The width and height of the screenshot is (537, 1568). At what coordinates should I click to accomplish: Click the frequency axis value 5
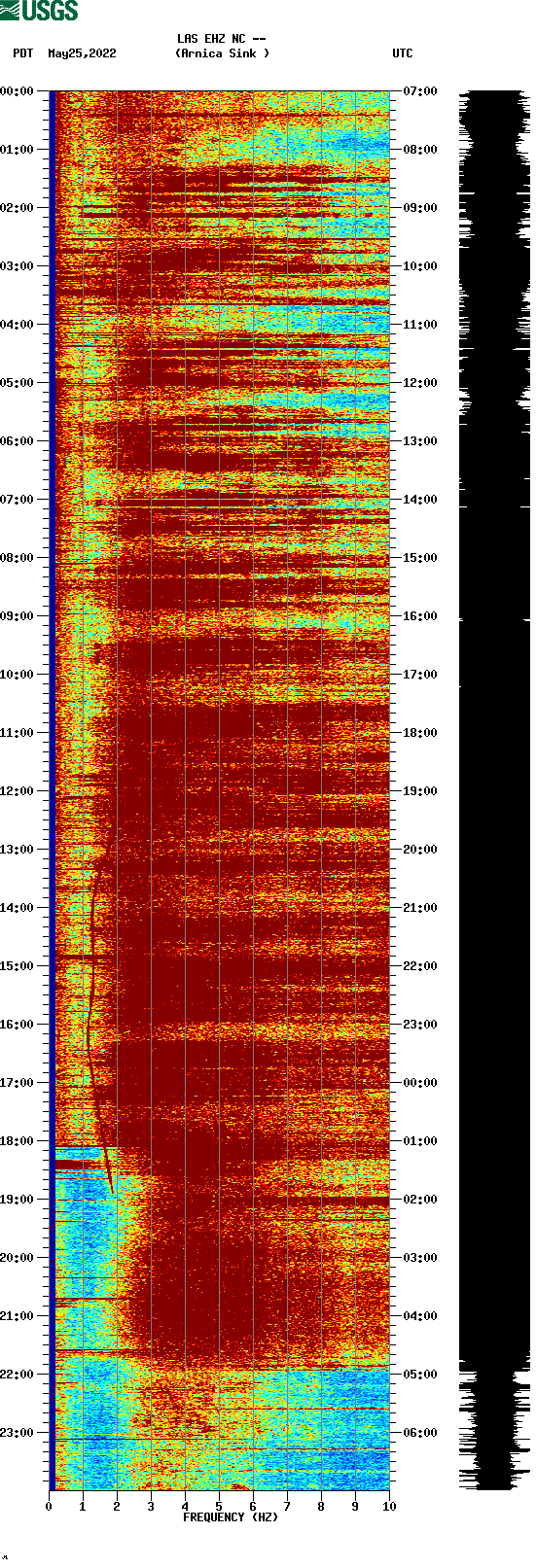219,1506
